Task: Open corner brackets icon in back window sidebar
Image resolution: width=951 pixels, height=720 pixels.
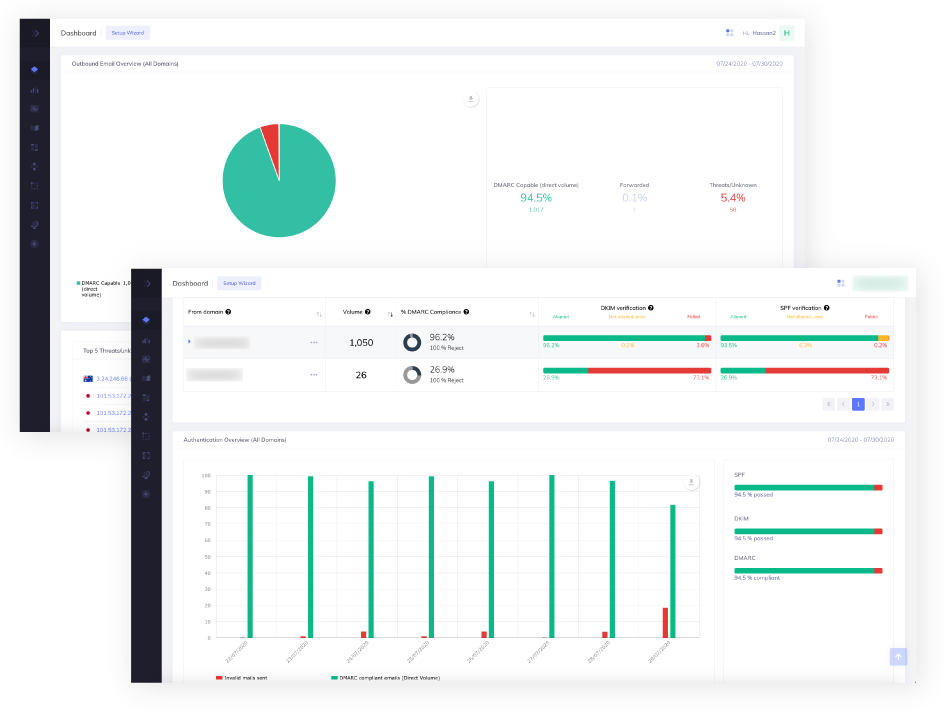Action: 35,205
